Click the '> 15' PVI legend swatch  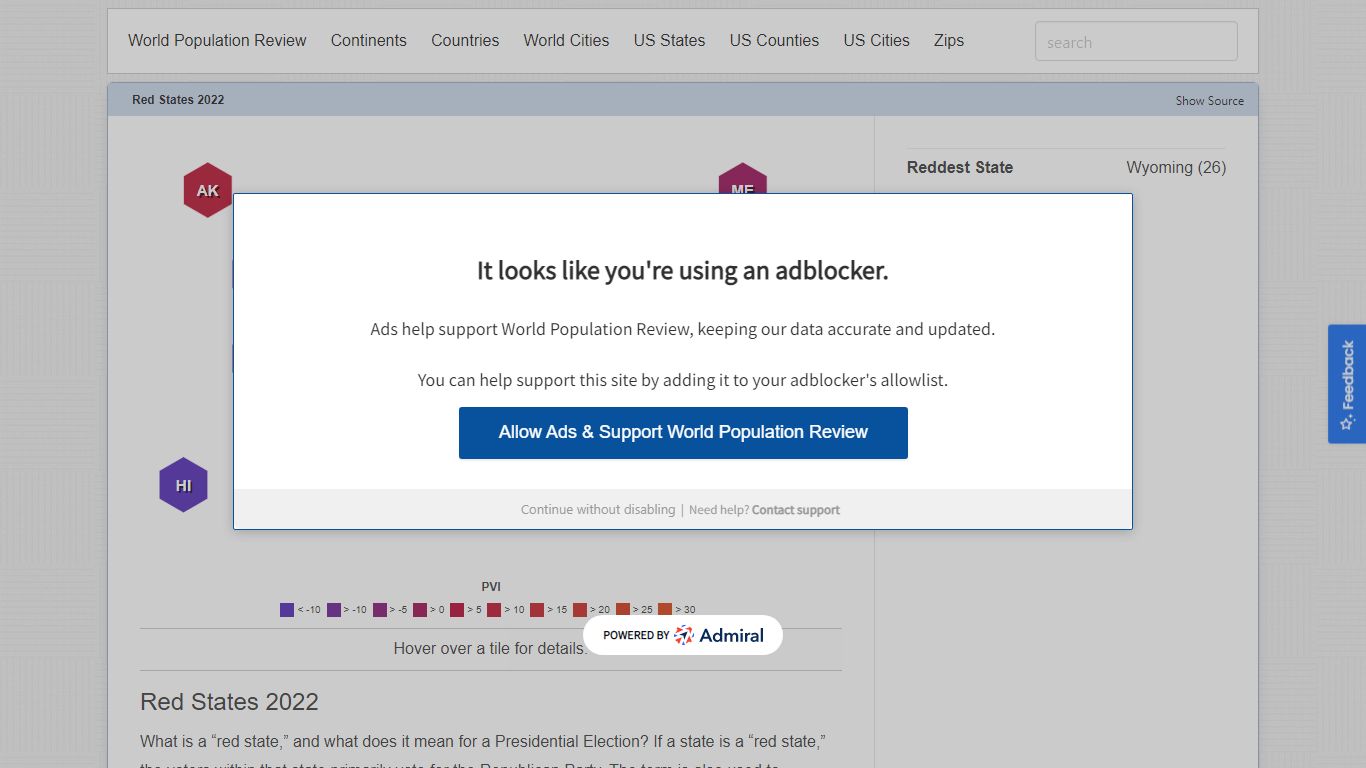(537, 609)
